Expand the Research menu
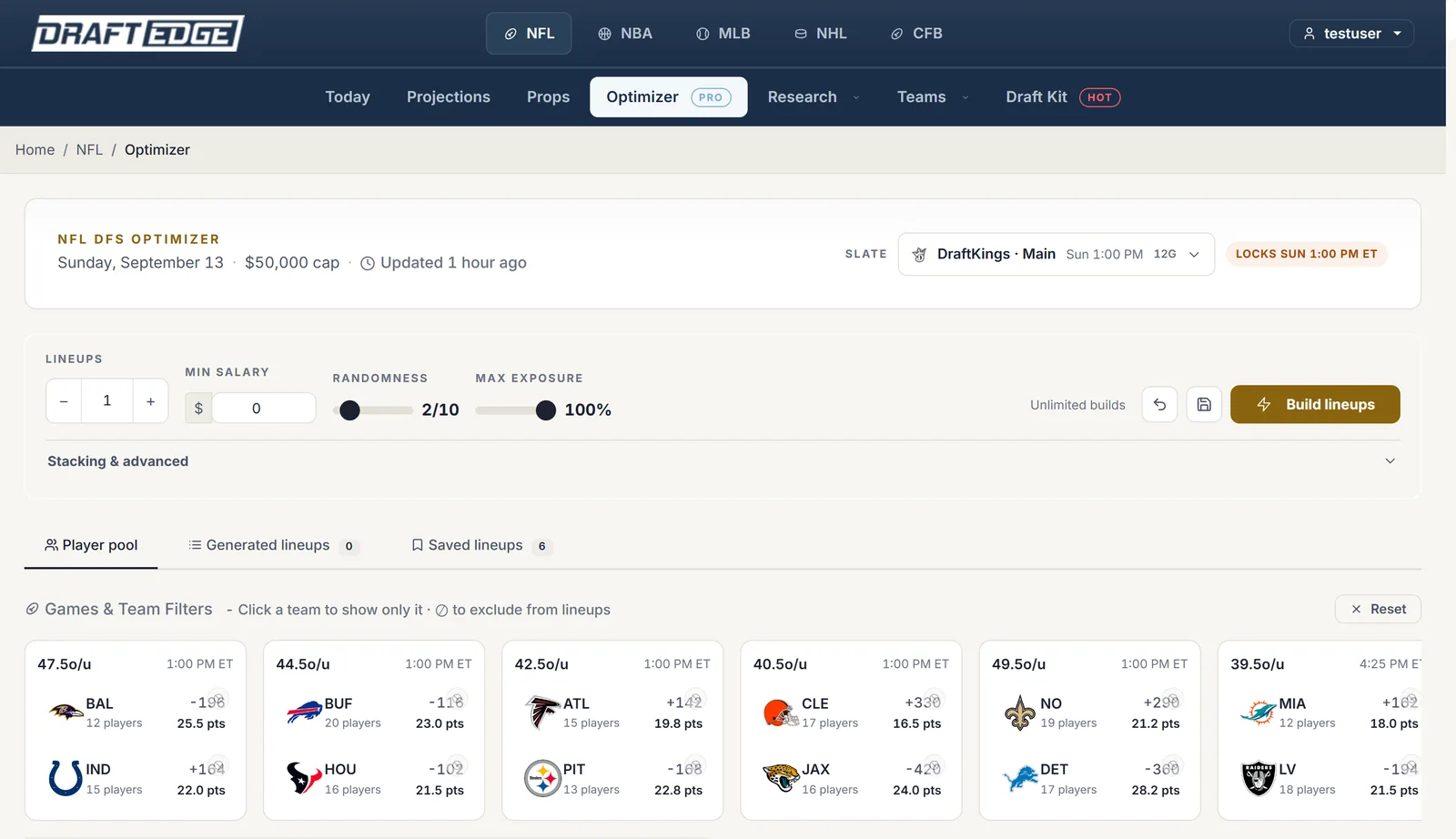 814,96
